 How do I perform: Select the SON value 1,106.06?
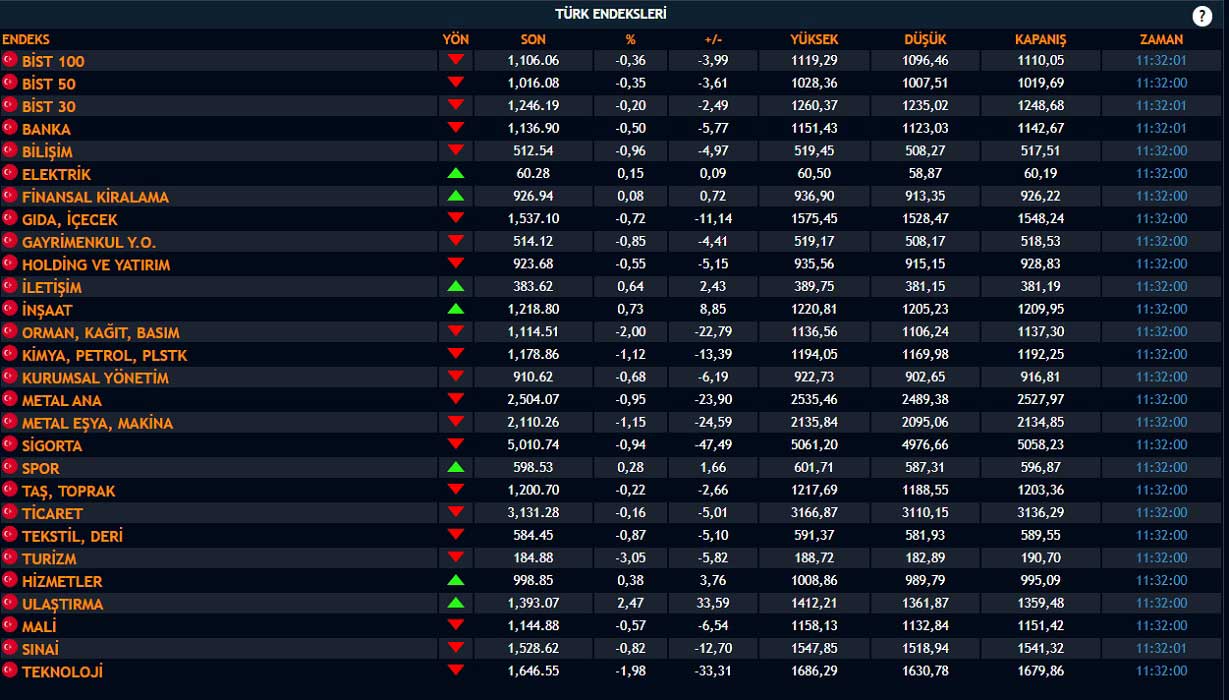click(533, 60)
